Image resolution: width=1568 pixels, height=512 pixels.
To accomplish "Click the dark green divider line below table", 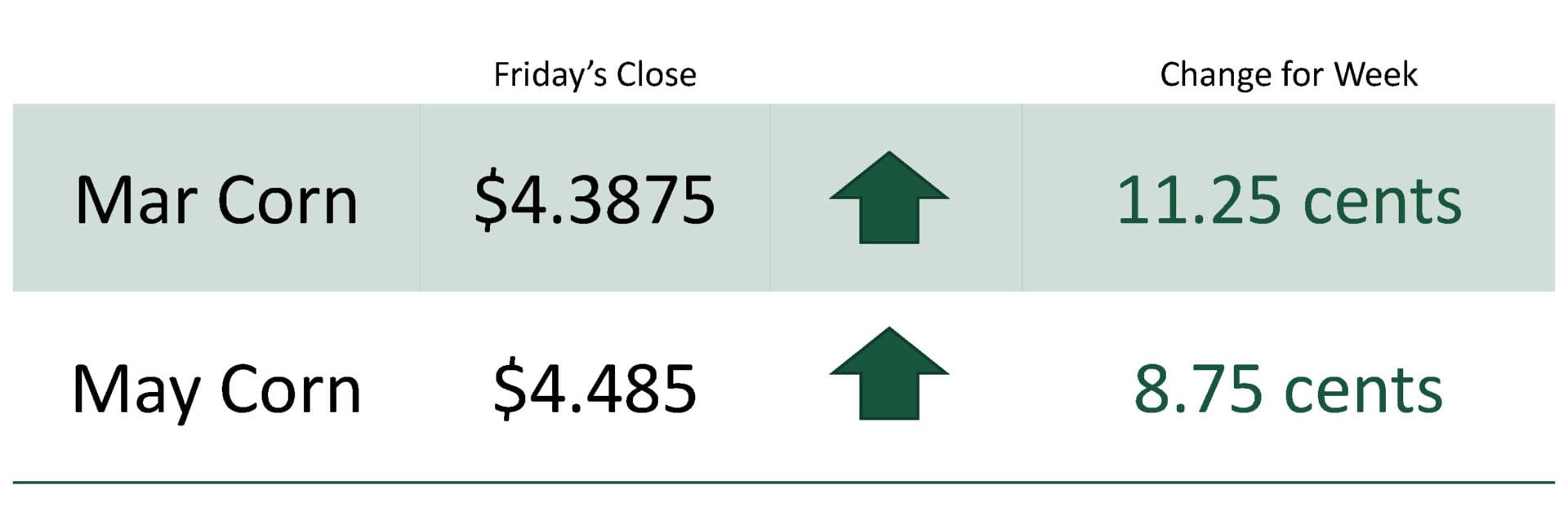I will click(784, 483).
